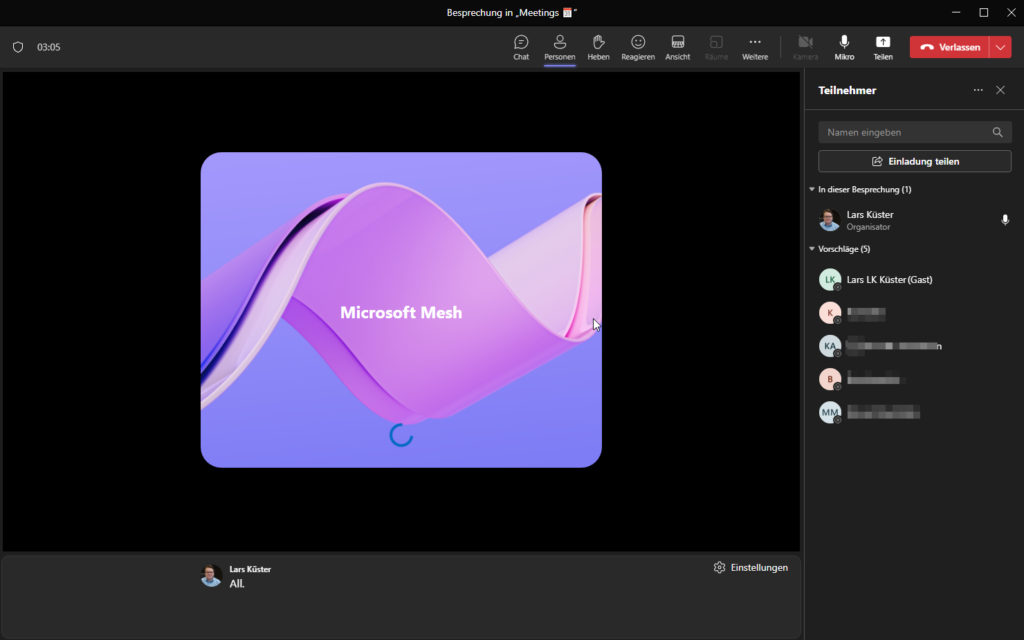Open caption Einstellungen settings
1024x640 pixels.
751,568
